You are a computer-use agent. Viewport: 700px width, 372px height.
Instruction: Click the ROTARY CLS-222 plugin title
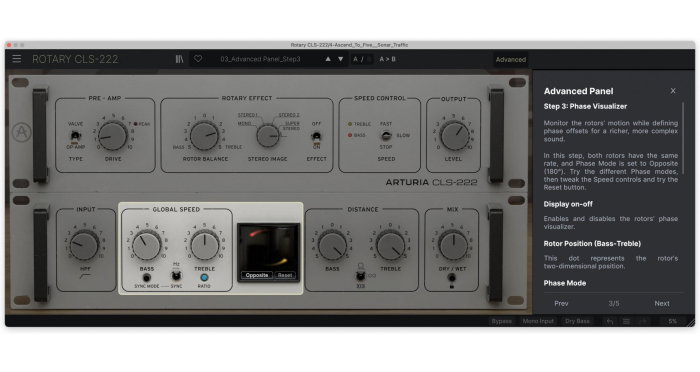click(75, 59)
